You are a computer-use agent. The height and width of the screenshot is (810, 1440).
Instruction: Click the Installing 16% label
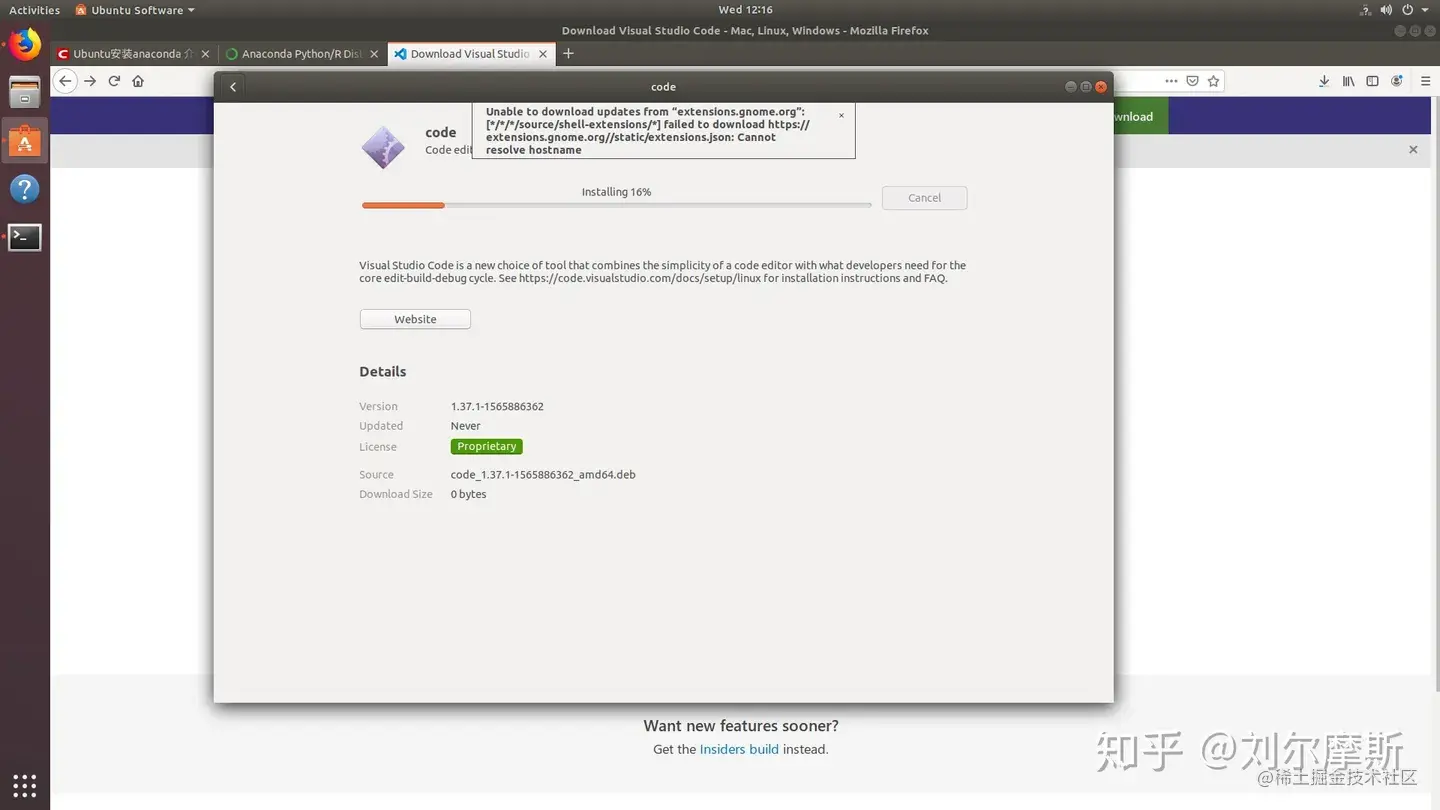(x=616, y=192)
